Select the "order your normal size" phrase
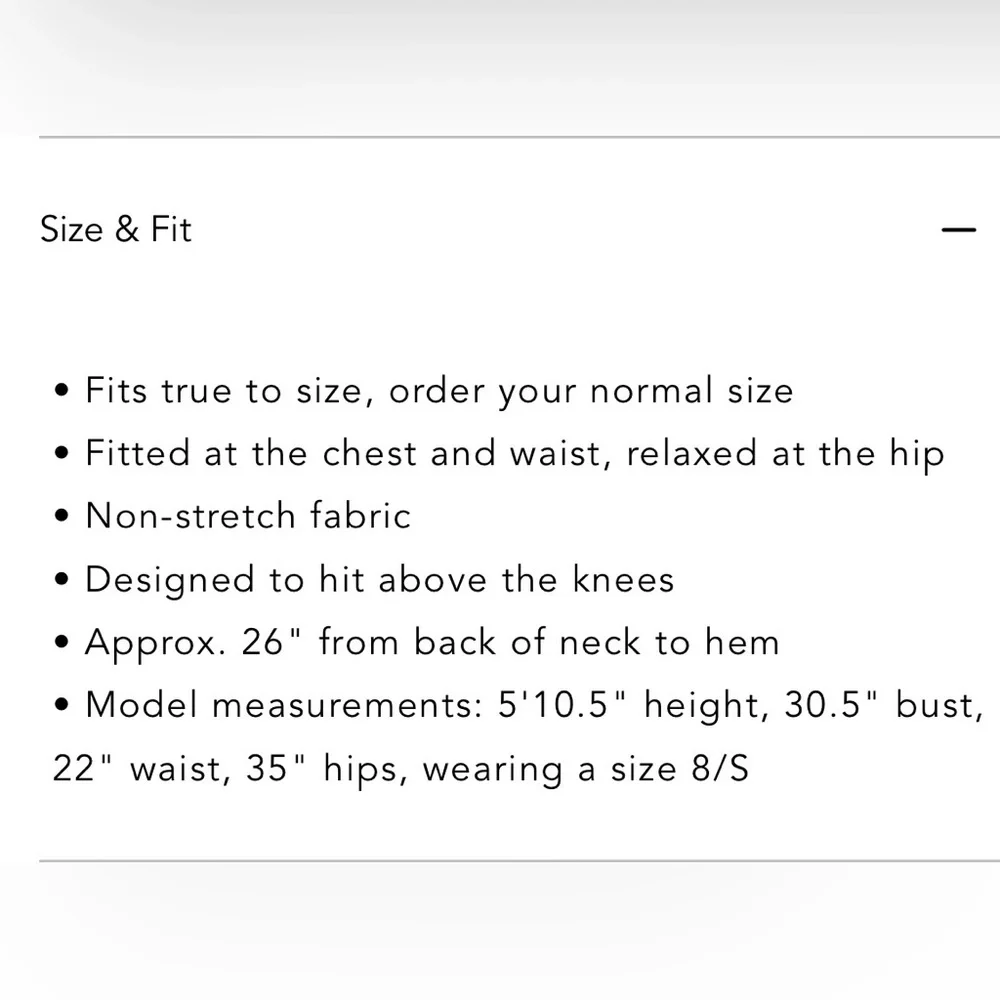Viewport: 1000px width, 1000px height. coord(591,390)
